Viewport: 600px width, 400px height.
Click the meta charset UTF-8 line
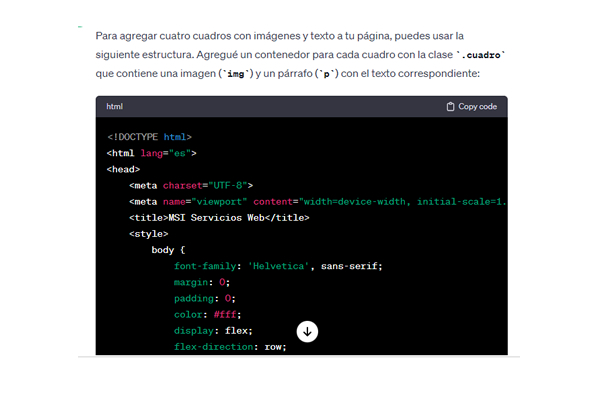[x=190, y=185]
